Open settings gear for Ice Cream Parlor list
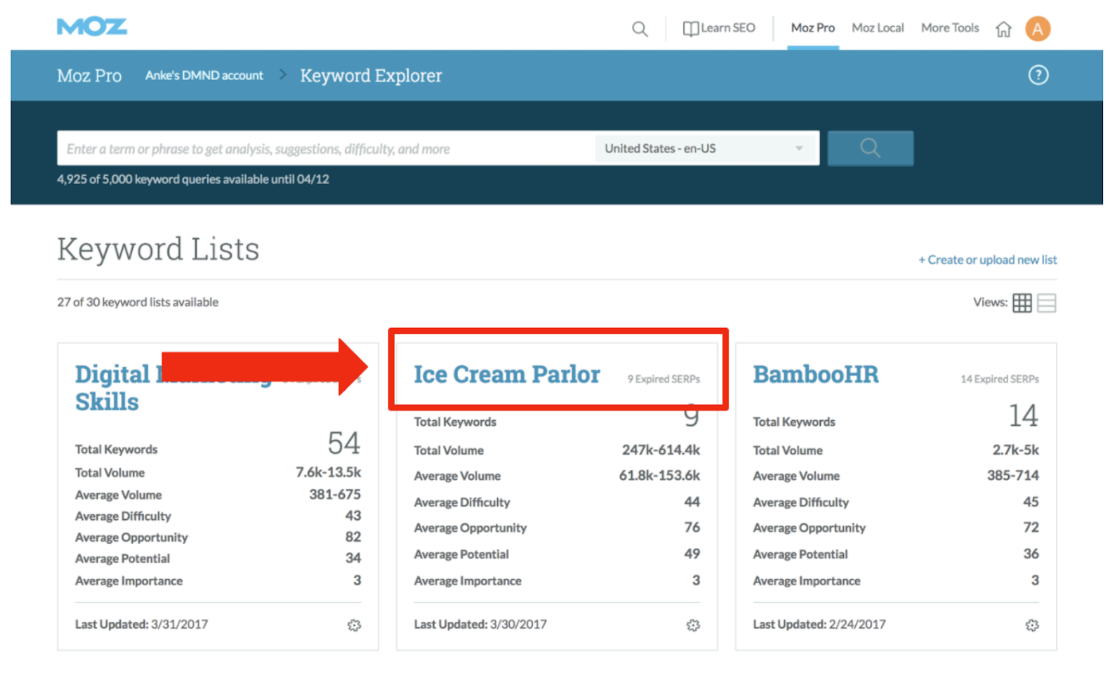Image resolution: width=1110 pixels, height=680 pixels. point(693,625)
